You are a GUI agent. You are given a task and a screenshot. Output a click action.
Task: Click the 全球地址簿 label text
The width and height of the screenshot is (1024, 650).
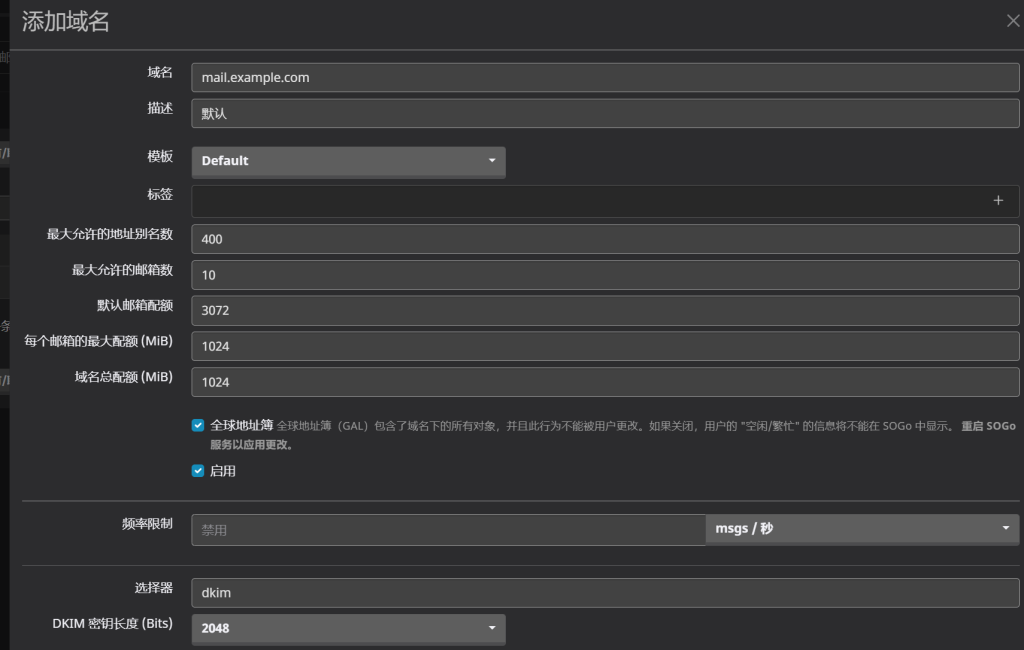tap(241, 425)
